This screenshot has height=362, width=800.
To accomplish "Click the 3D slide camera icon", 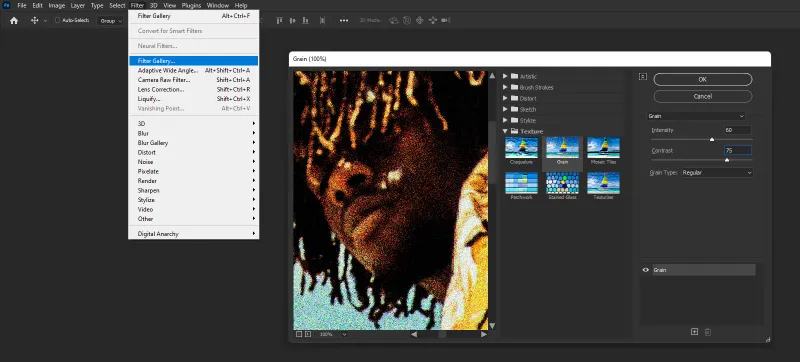I will (433, 20).
